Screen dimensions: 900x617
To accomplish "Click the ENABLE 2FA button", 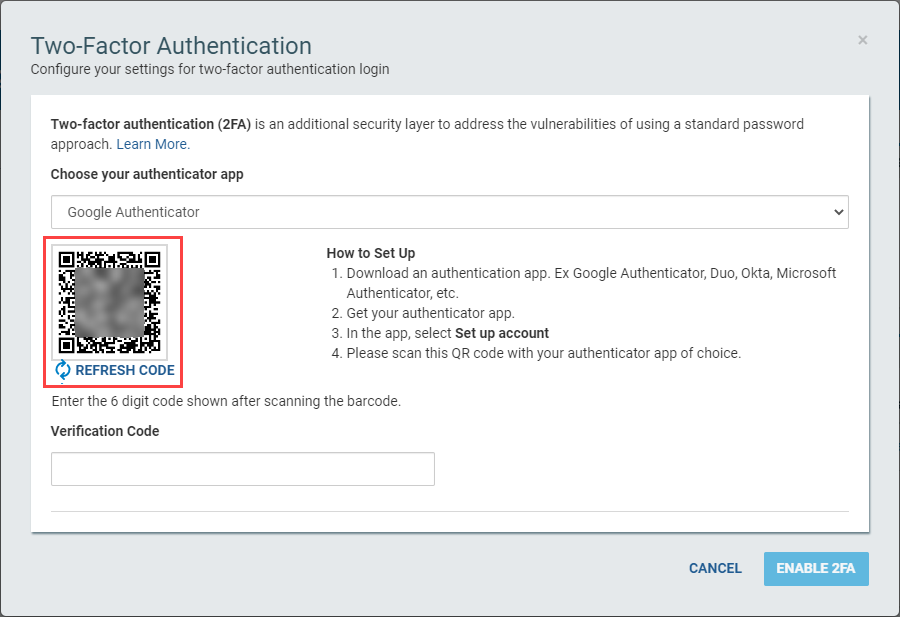I will coord(816,568).
